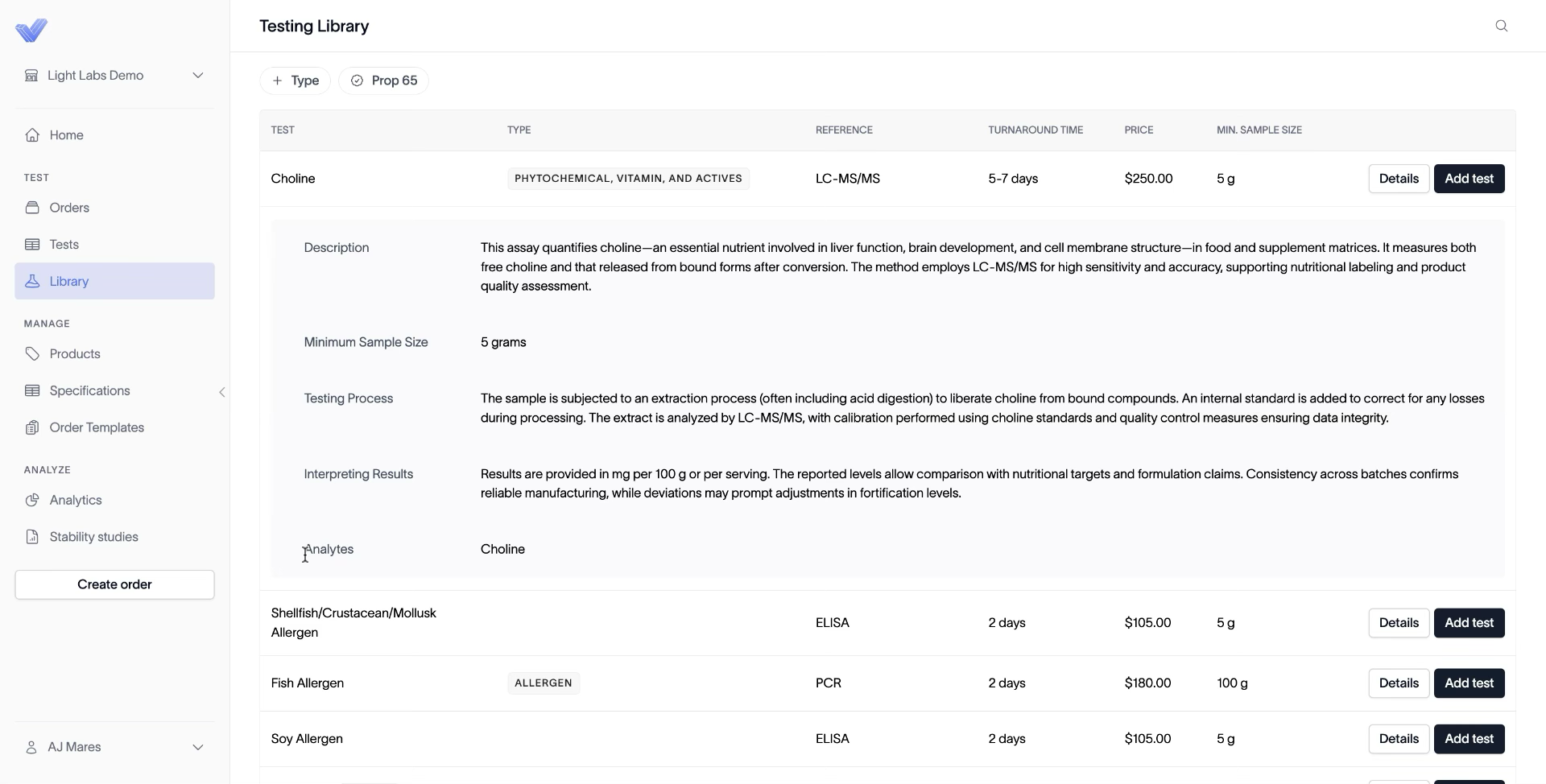Click the search magnifier icon
Image resolution: width=1546 pixels, height=784 pixels.
[x=1501, y=26]
